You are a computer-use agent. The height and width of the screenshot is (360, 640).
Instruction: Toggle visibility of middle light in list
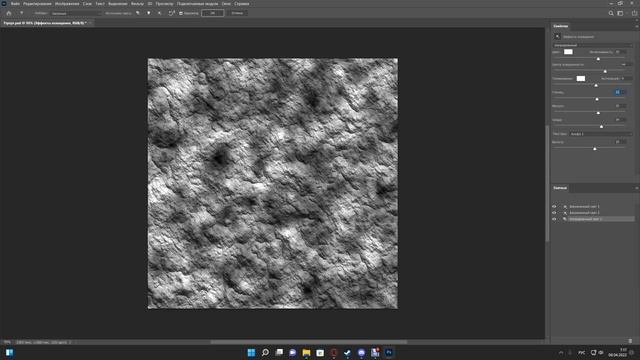554,213
